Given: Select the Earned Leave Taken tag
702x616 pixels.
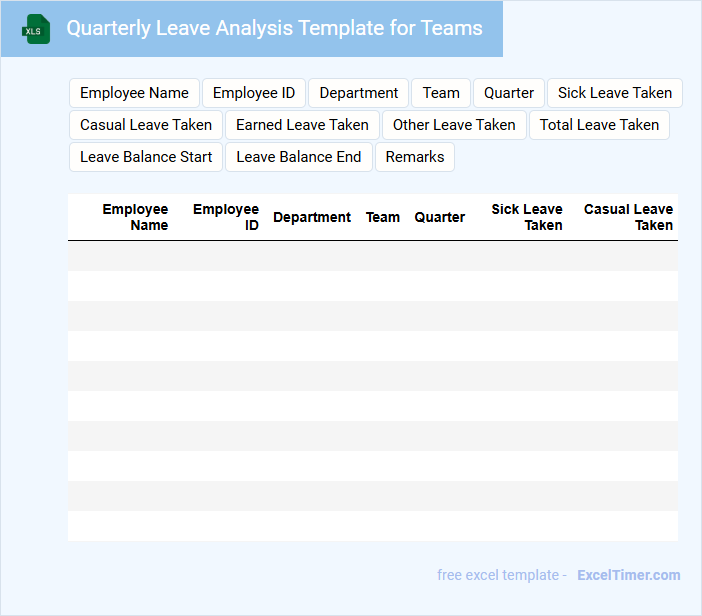Looking at the screenshot, I should 302,125.
